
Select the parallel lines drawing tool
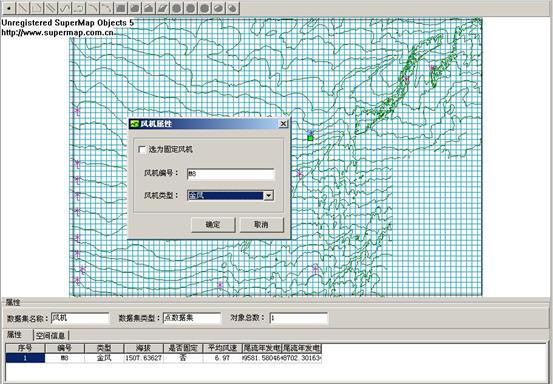[51, 8]
